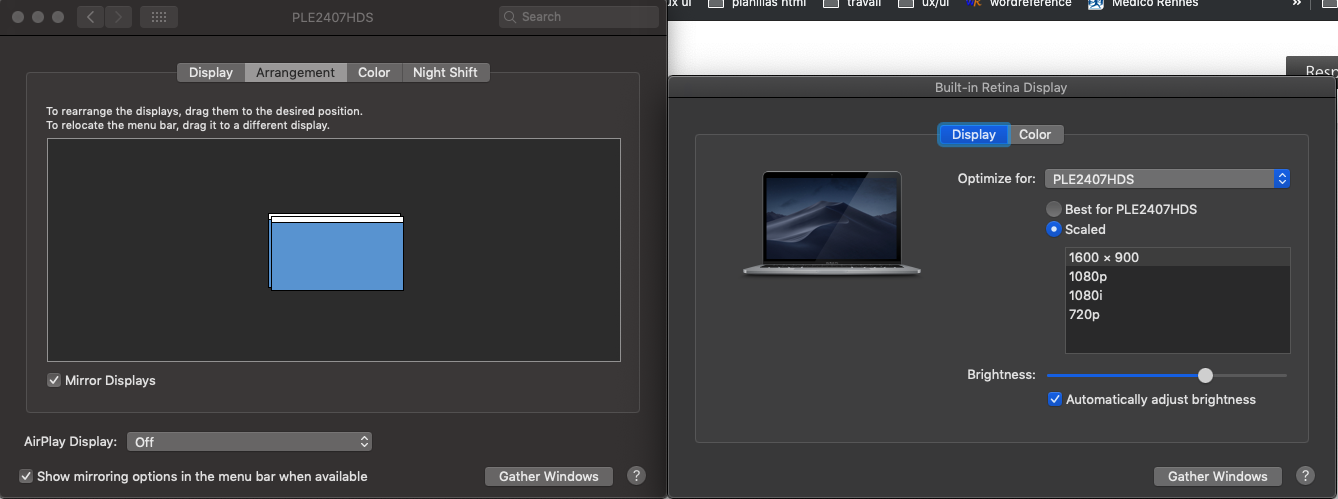Select the blue display rectangle in arrangement

(337, 255)
